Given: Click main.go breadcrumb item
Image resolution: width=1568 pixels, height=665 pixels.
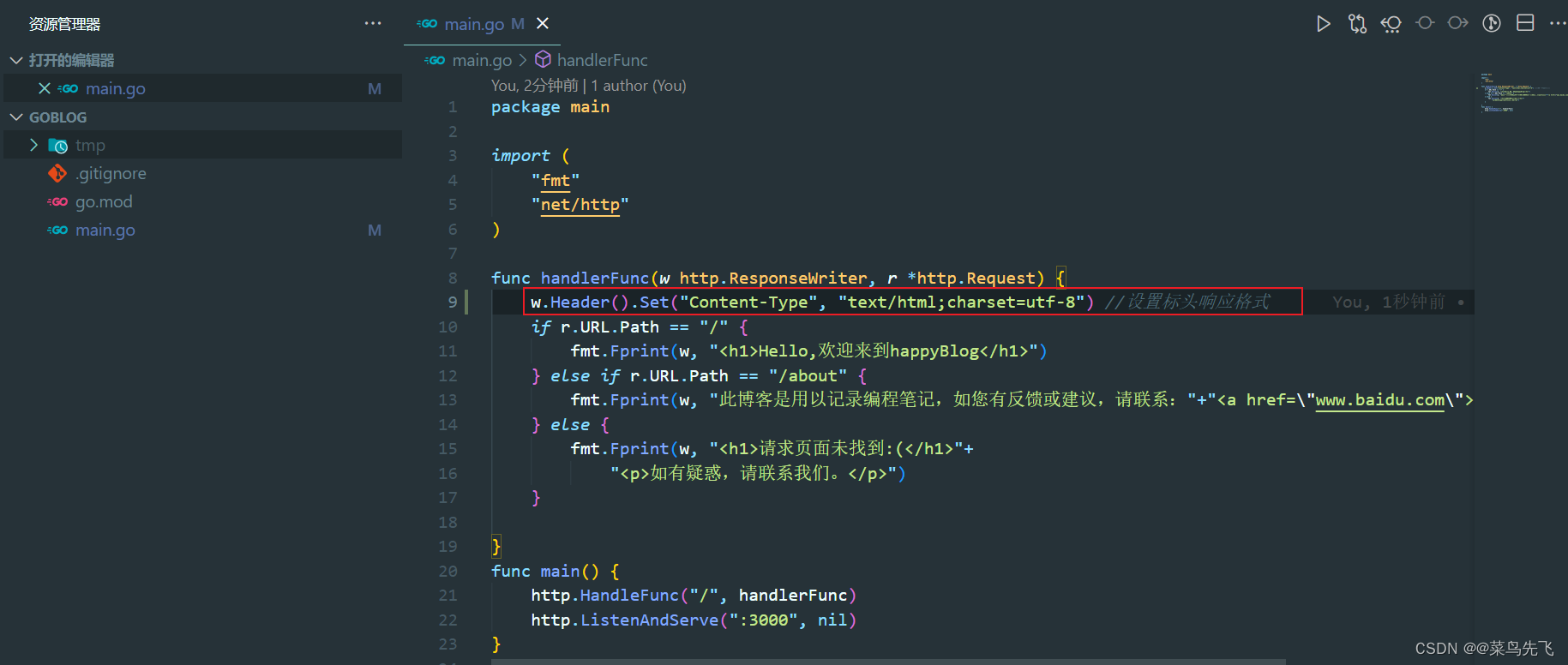Looking at the screenshot, I should (482, 60).
